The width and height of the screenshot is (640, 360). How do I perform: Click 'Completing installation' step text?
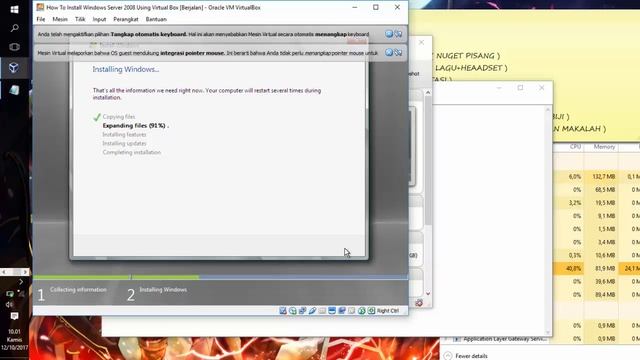tap(131, 153)
